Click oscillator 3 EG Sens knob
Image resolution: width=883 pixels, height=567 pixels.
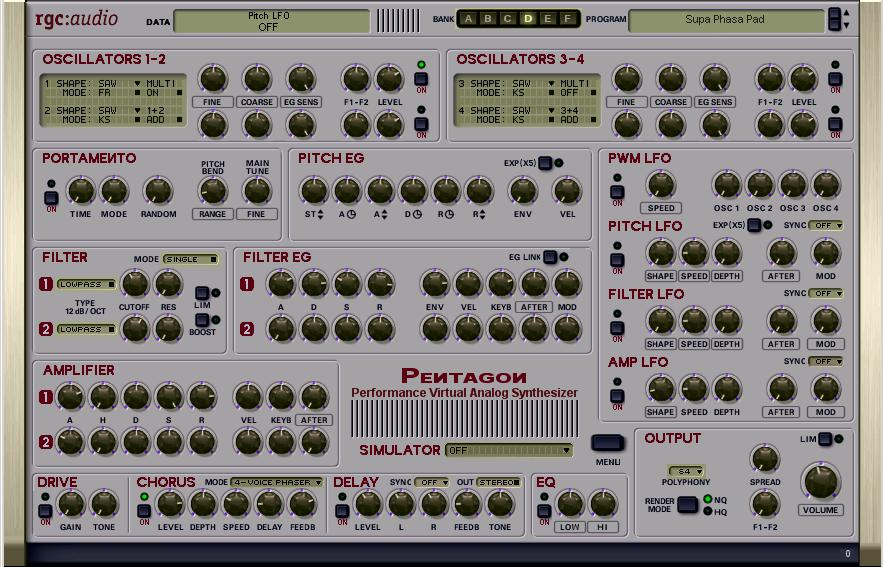(715, 79)
